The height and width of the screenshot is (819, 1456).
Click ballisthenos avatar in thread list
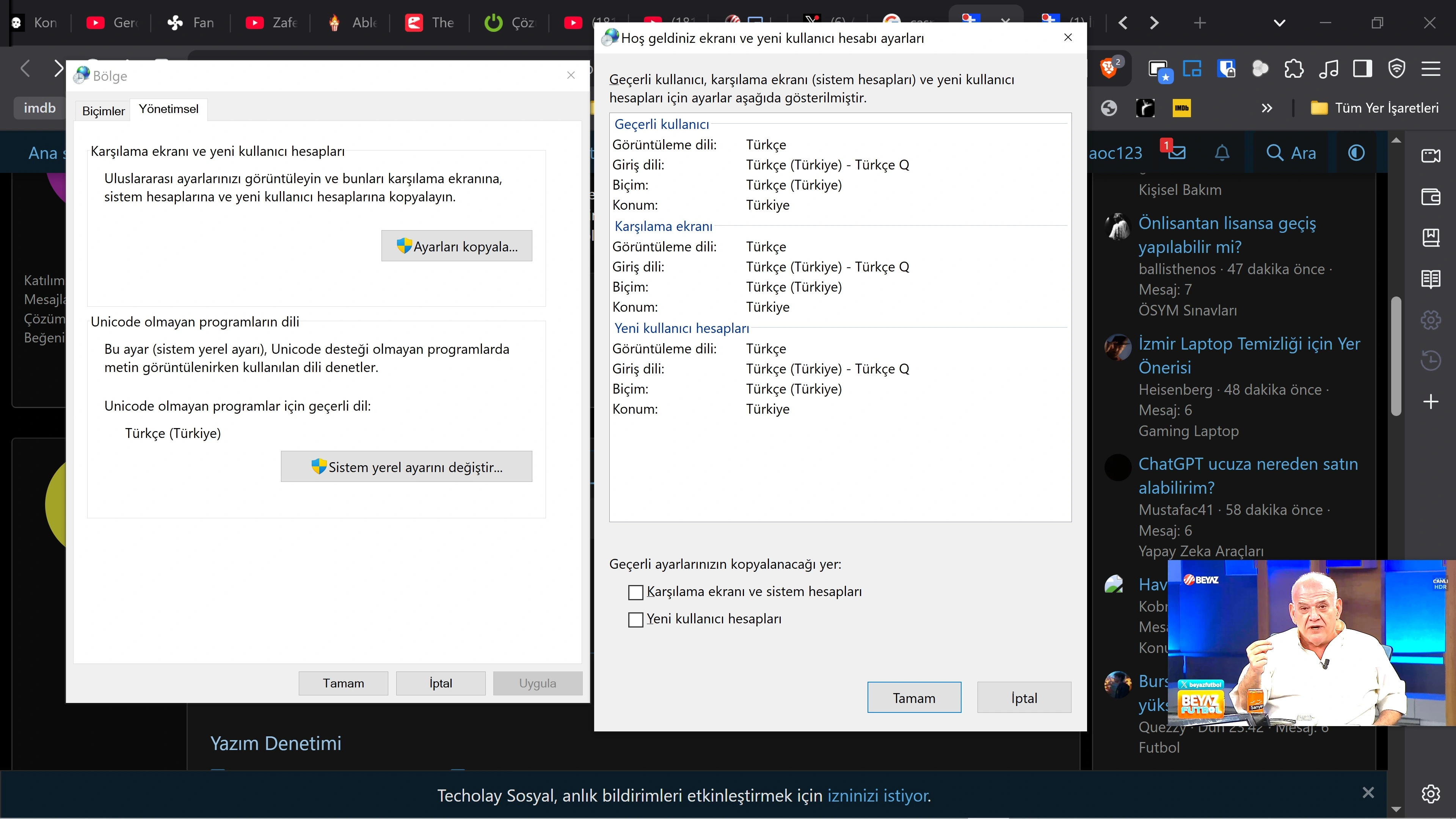[x=1117, y=227]
